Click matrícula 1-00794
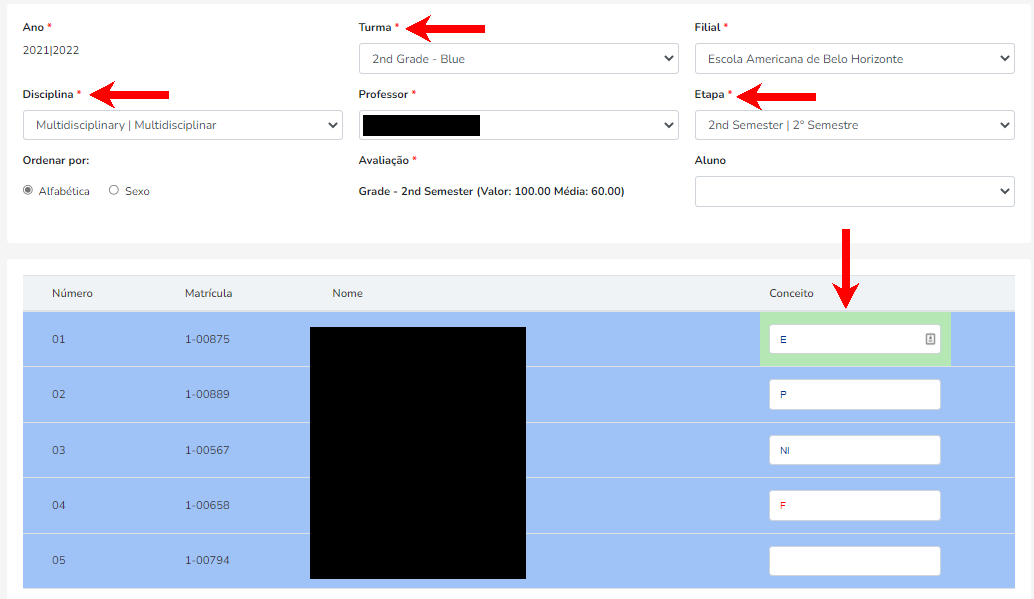This screenshot has height=599, width=1034. [207, 560]
